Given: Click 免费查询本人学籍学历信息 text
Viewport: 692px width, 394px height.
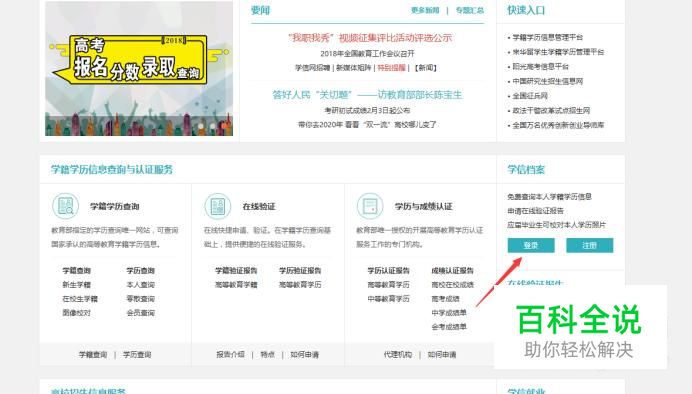Looking at the screenshot, I should [x=549, y=196].
